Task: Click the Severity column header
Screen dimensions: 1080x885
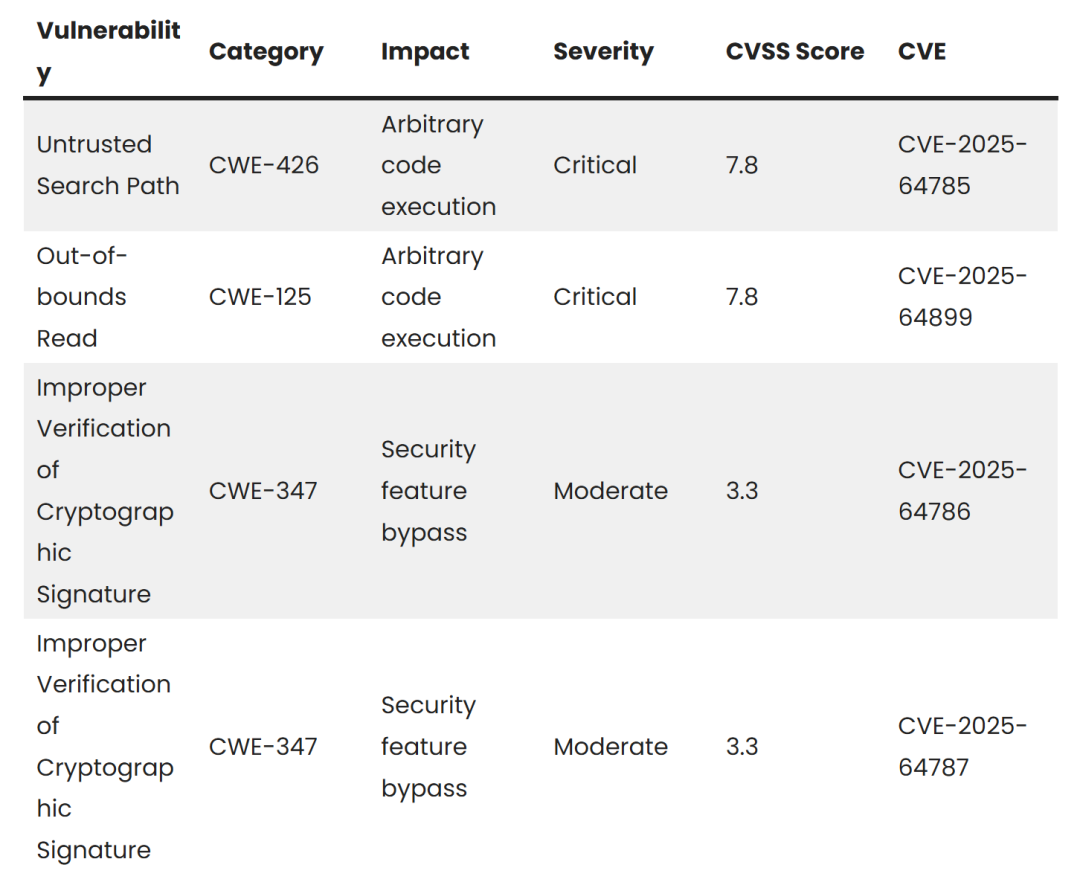Action: (603, 52)
